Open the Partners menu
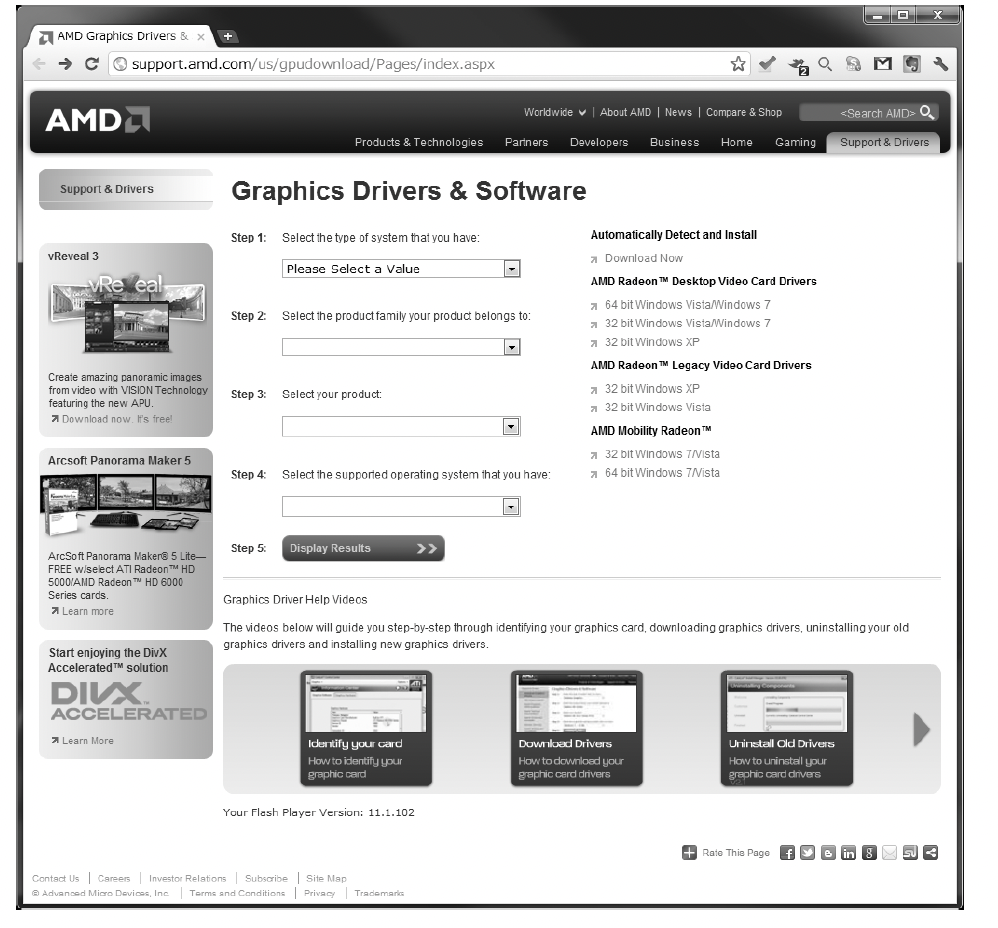The height and width of the screenshot is (928, 998). point(526,143)
